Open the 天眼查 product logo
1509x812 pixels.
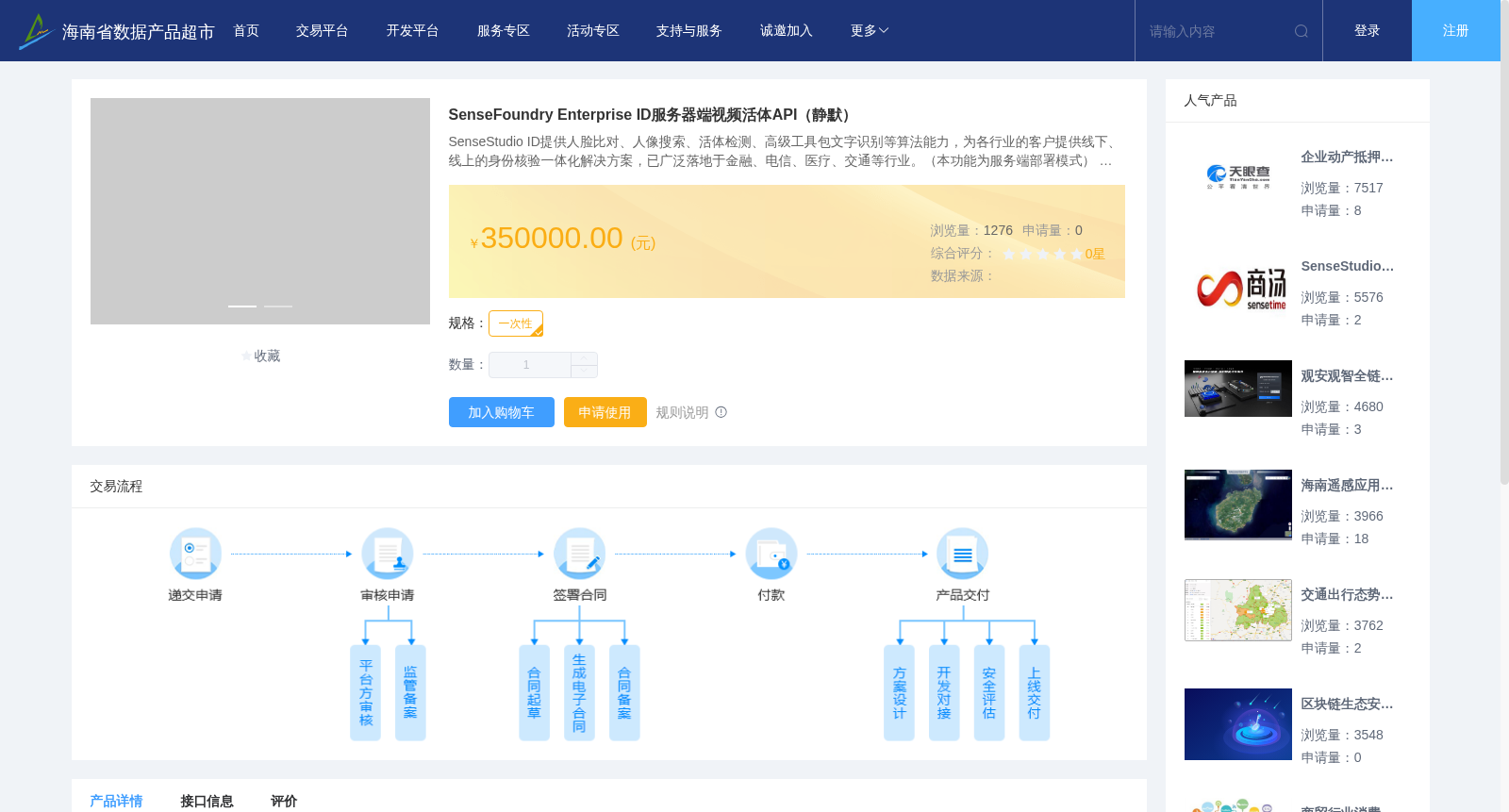point(1238,176)
